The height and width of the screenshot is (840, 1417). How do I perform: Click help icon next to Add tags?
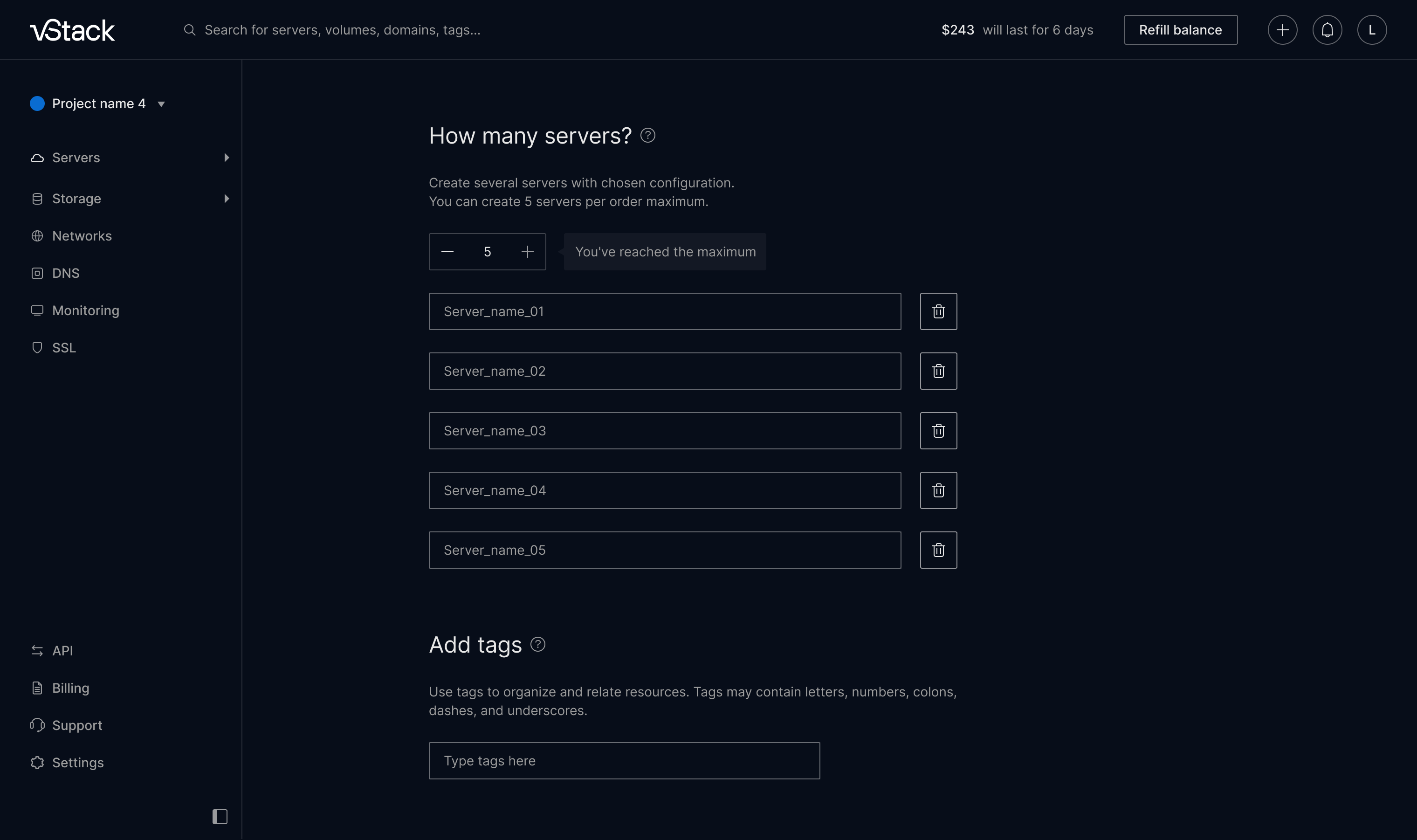pos(537,645)
